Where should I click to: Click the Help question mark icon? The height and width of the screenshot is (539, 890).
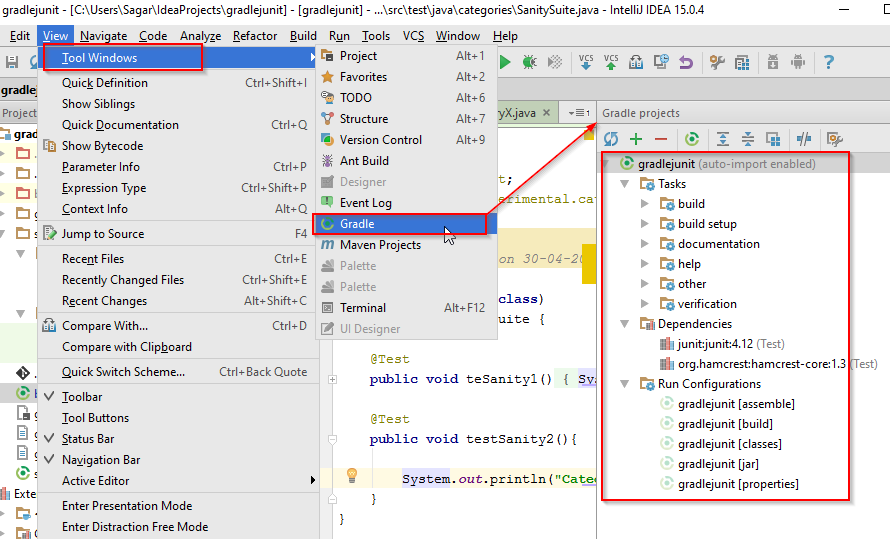tap(829, 62)
